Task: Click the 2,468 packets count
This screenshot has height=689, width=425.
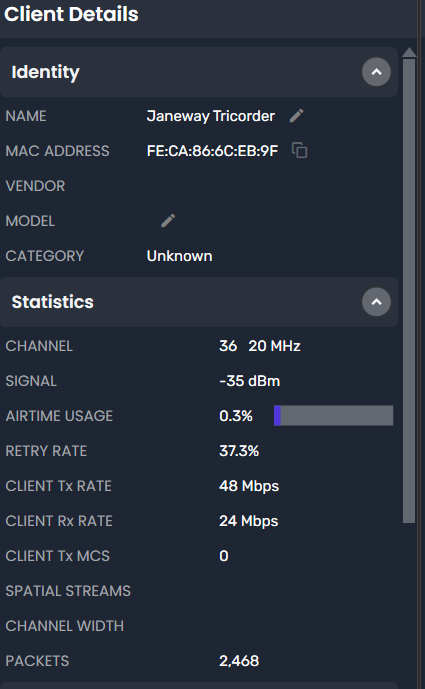Action: tap(239, 661)
